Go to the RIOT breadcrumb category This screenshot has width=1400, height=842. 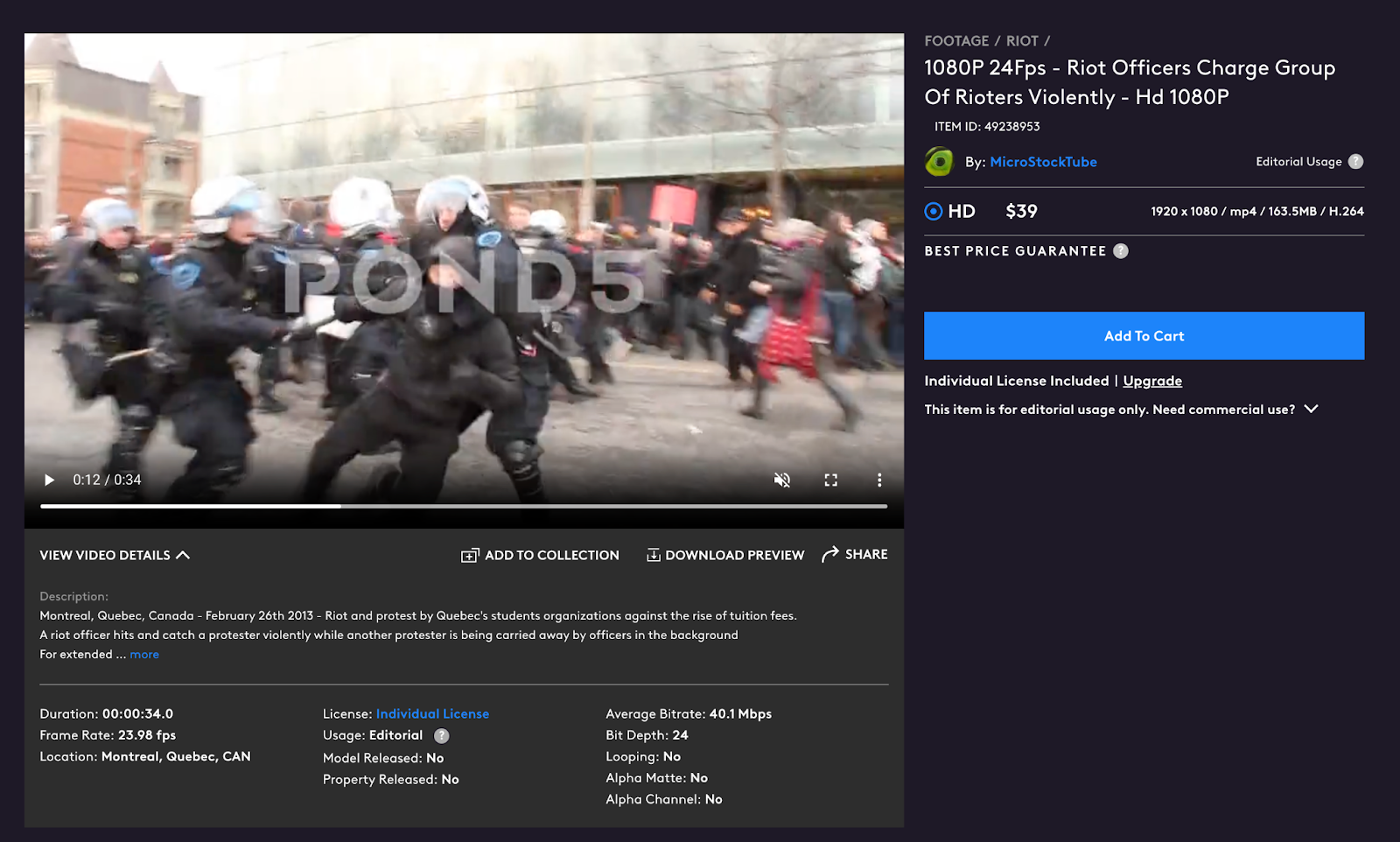[1022, 41]
